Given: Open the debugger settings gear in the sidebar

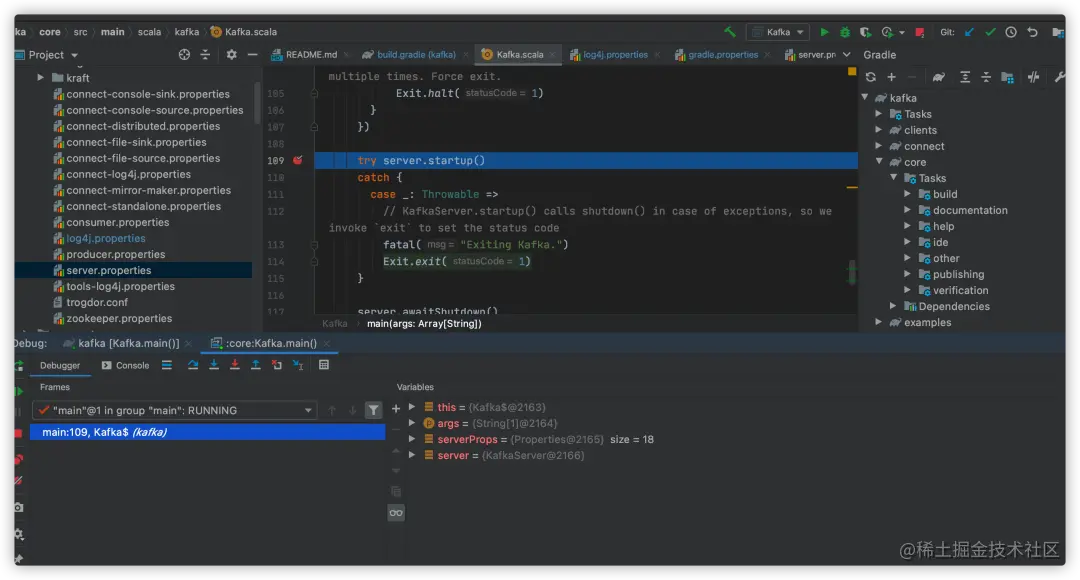Looking at the screenshot, I should pos(19,534).
